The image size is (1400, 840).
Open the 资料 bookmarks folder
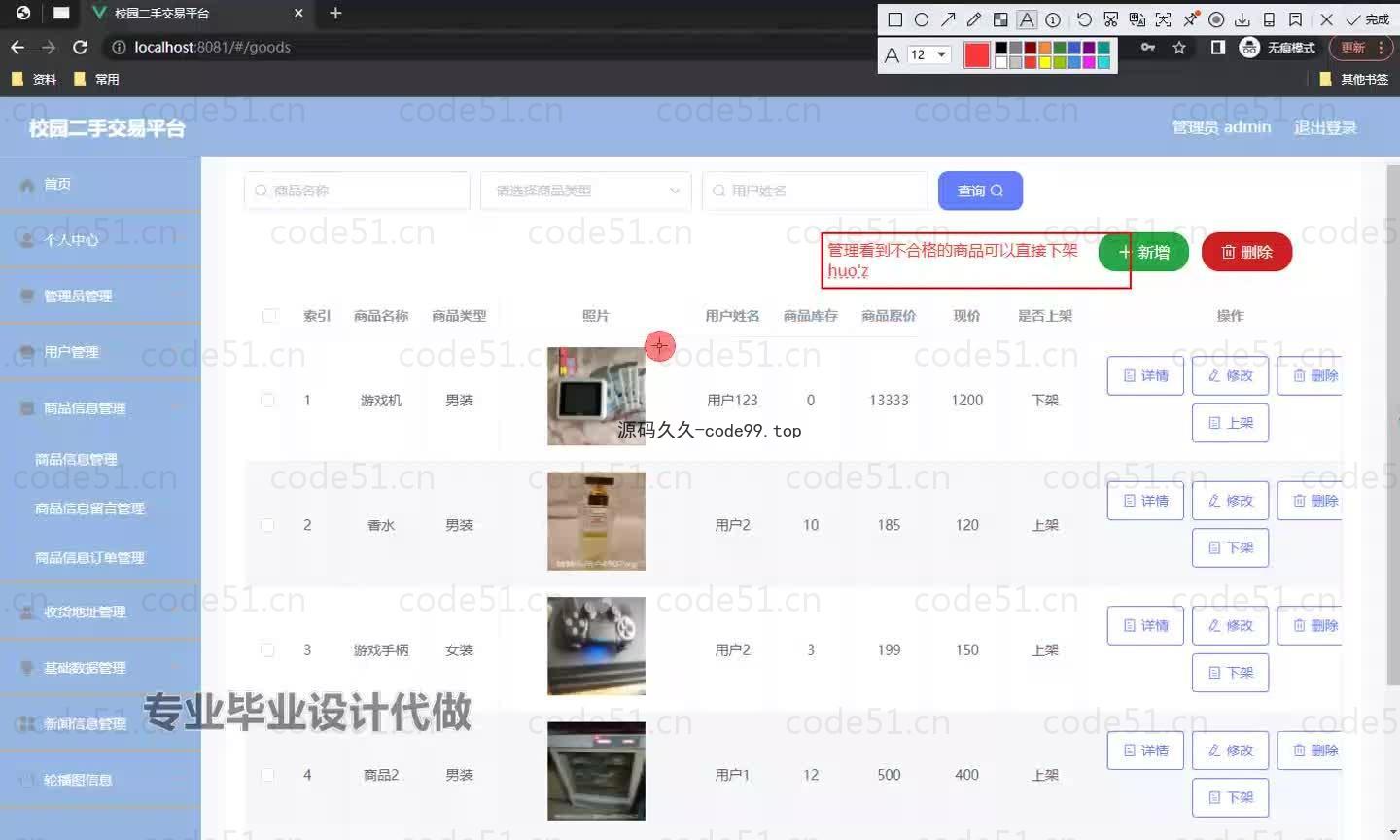(34, 79)
